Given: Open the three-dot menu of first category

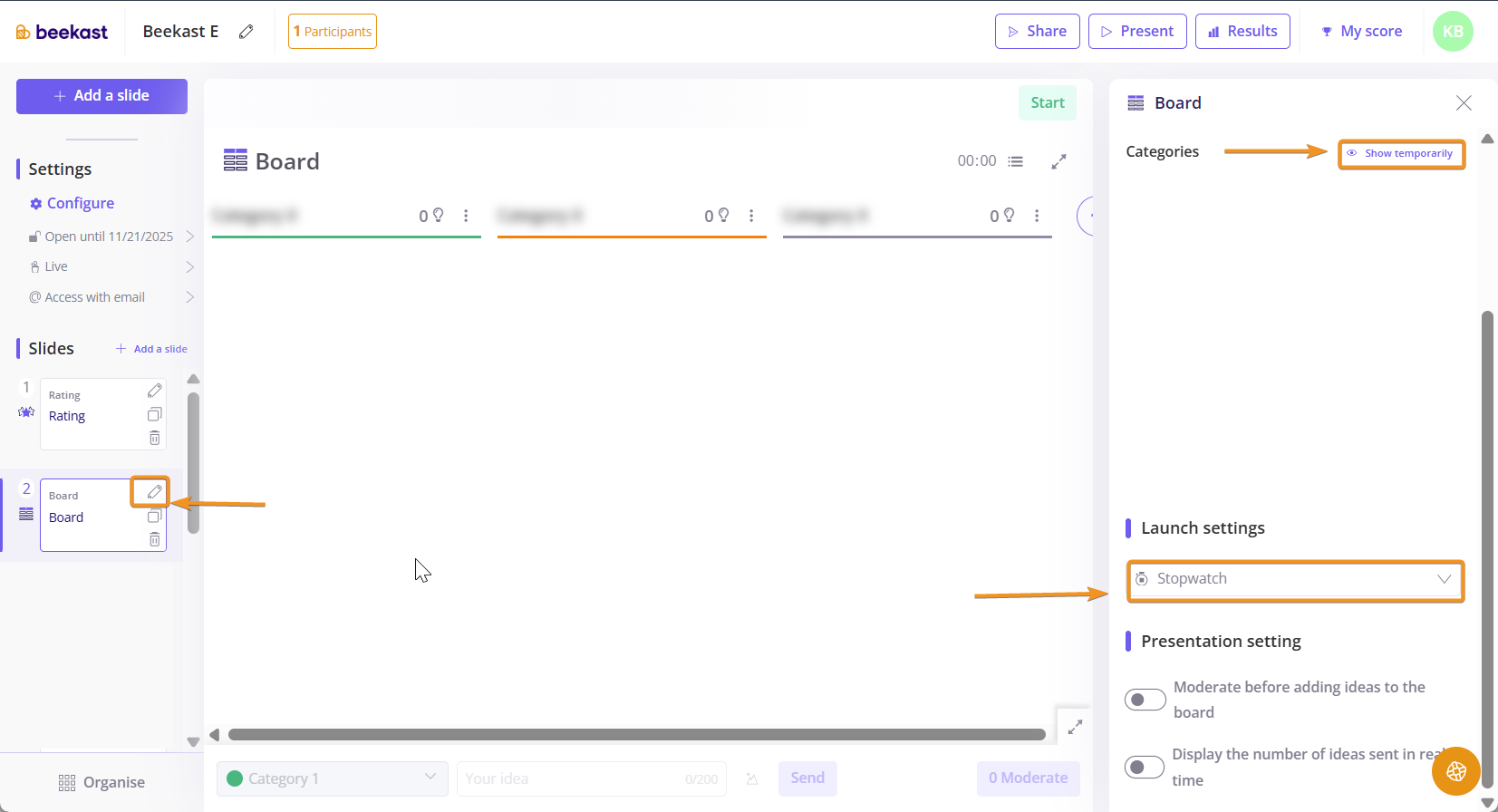Looking at the screenshot, I should click(466, 216).
